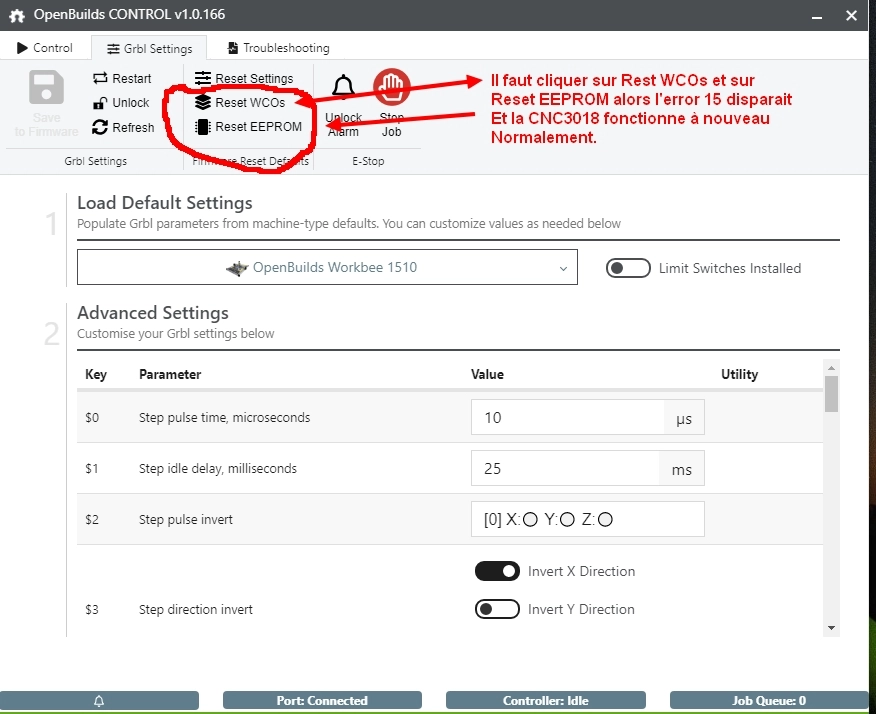This screenshot has width=876, height=714.
Task: Click the Value column header
Action: (x=487, y=374)
